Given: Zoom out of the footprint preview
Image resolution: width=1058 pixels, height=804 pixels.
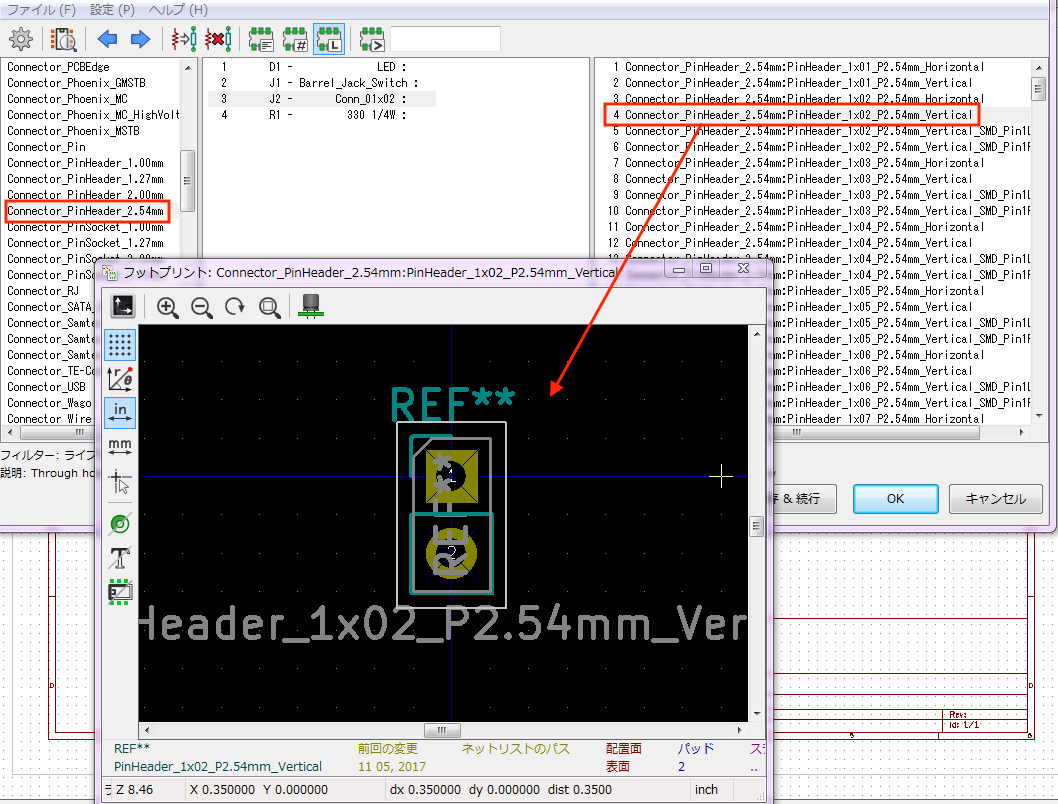Looking at the screenshot, I should [x=201, y=308].
